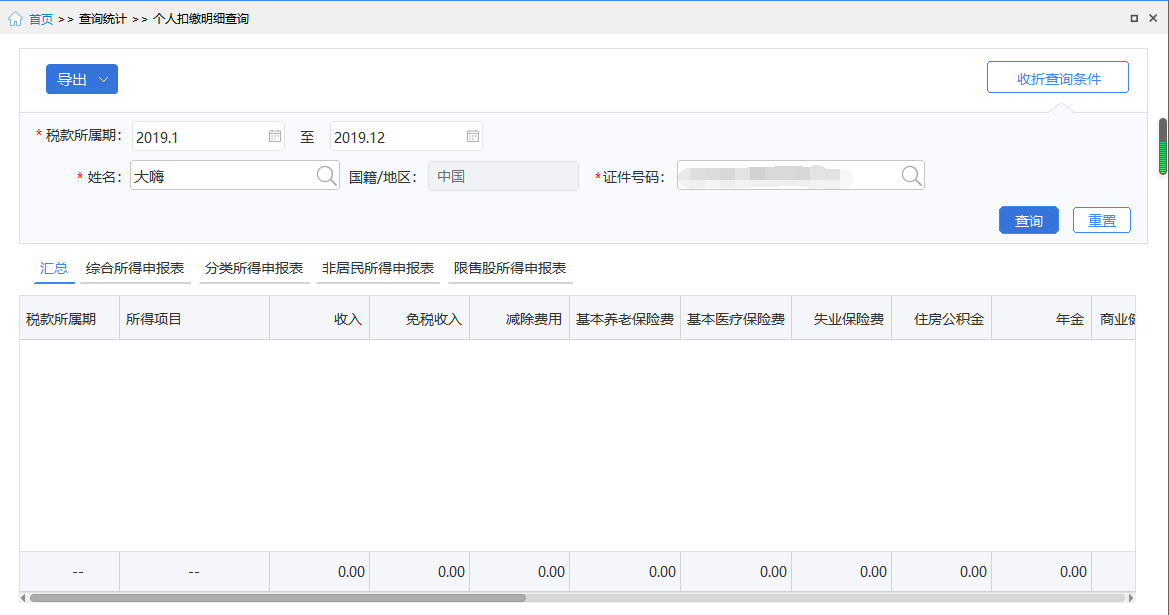Click the 证件号码 input field
This screenshot has height=615, width=1169.
click(801, 176)
